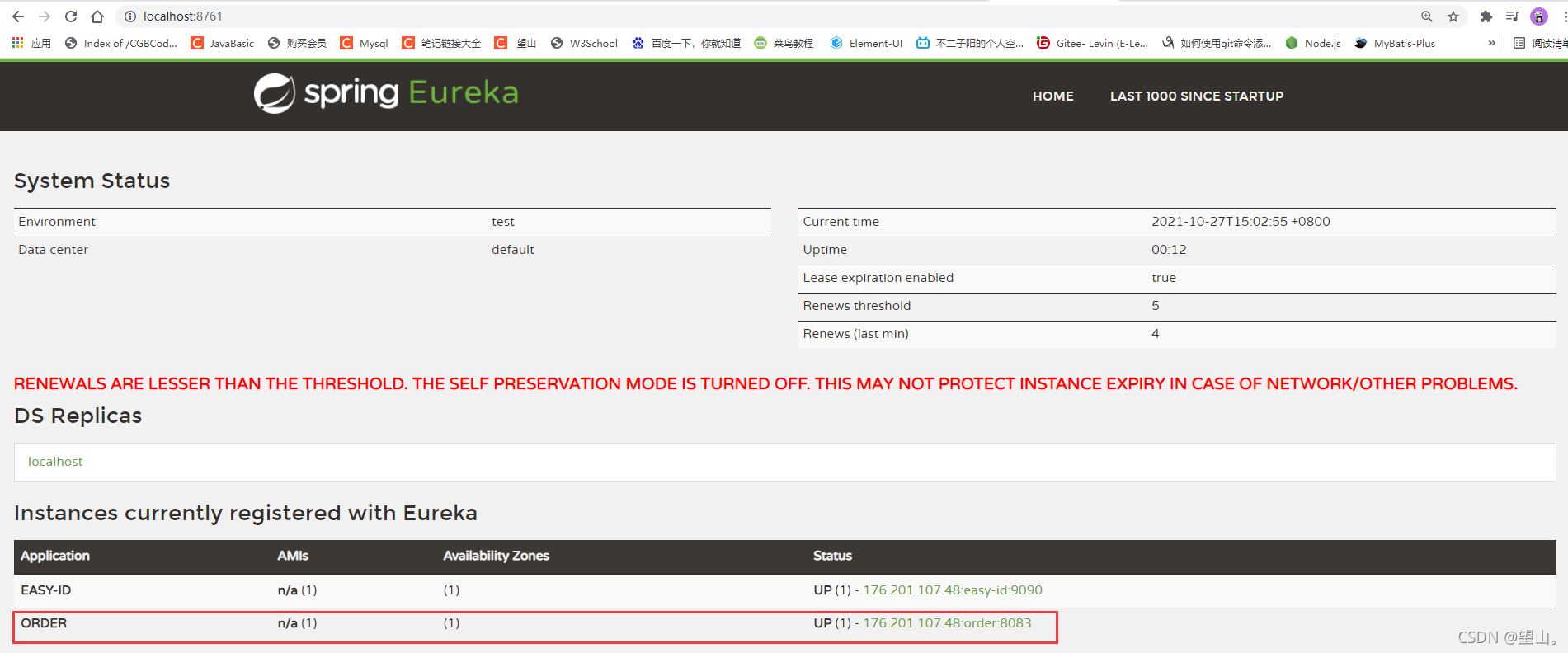Click the Availability Zones column header

[496, 556]
